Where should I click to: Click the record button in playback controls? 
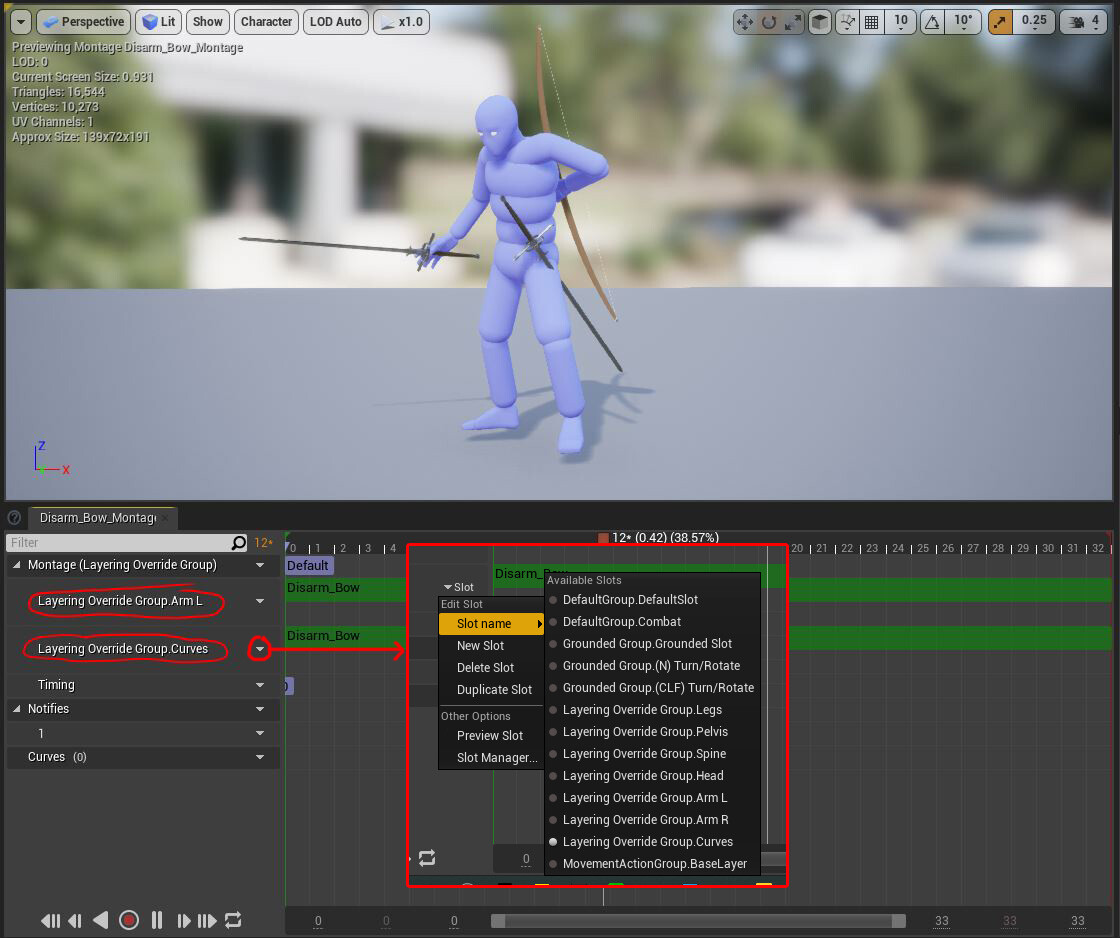point(128,920)
